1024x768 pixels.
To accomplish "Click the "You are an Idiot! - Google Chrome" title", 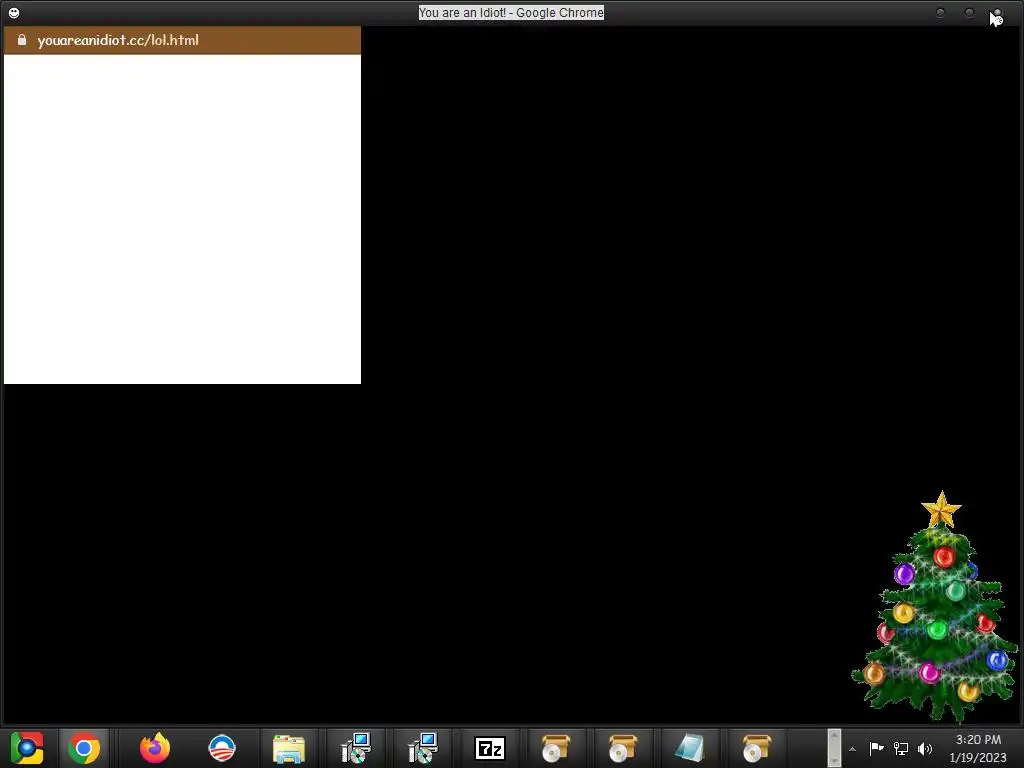I will 511,12.
